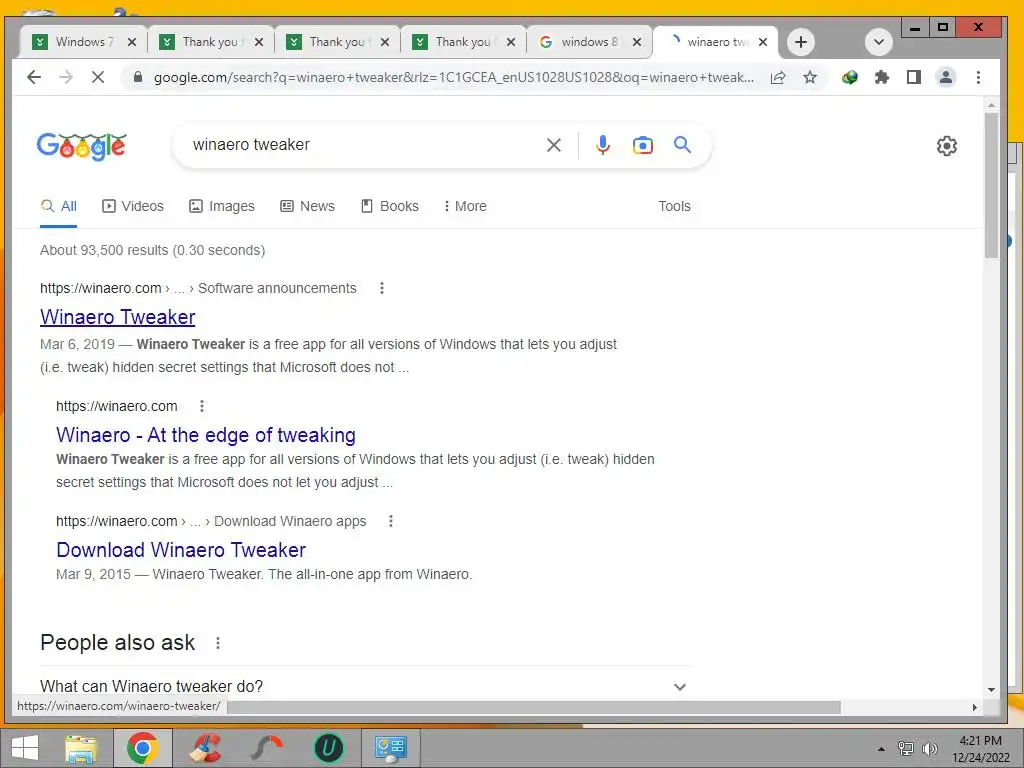Open the Internet Download Manager extension icon

(x=850, y=78)
